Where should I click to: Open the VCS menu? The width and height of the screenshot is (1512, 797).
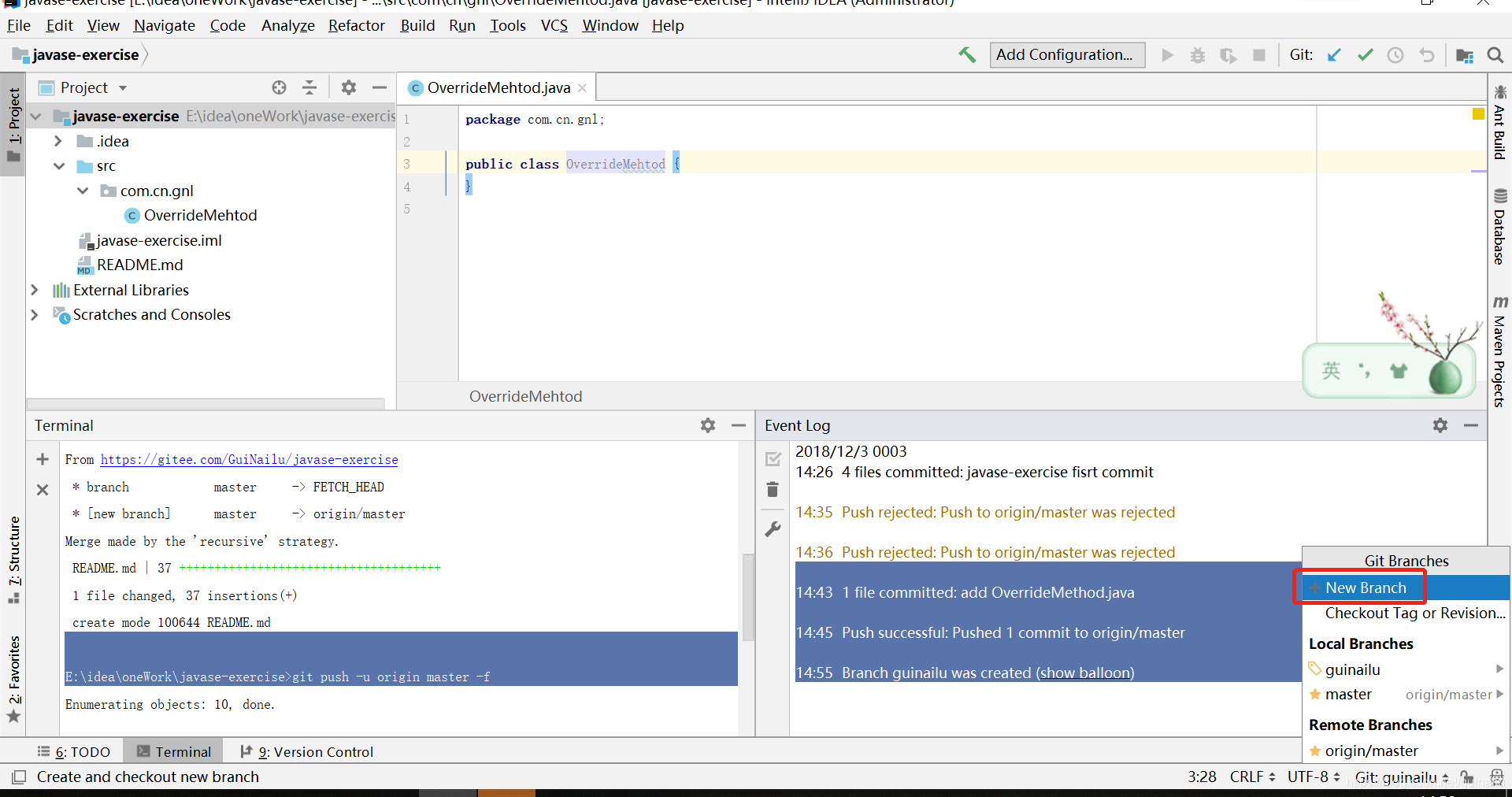click(x=554, y=25)
